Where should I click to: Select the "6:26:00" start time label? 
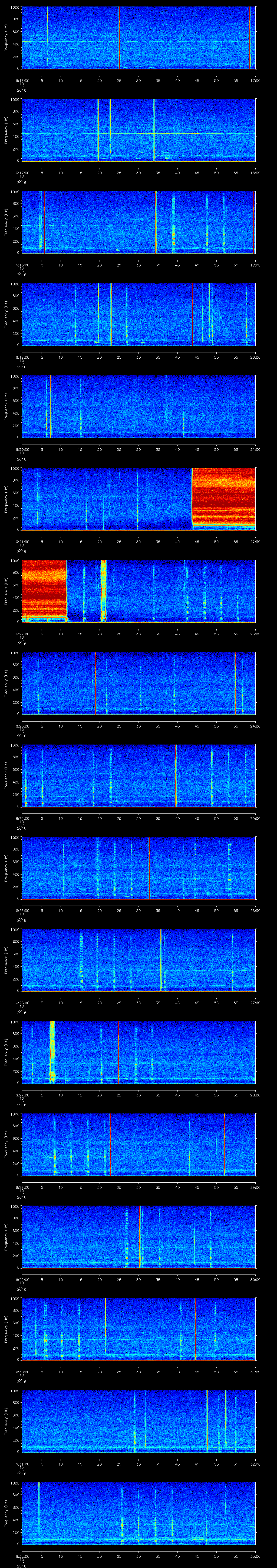[x=22, y=1003]
